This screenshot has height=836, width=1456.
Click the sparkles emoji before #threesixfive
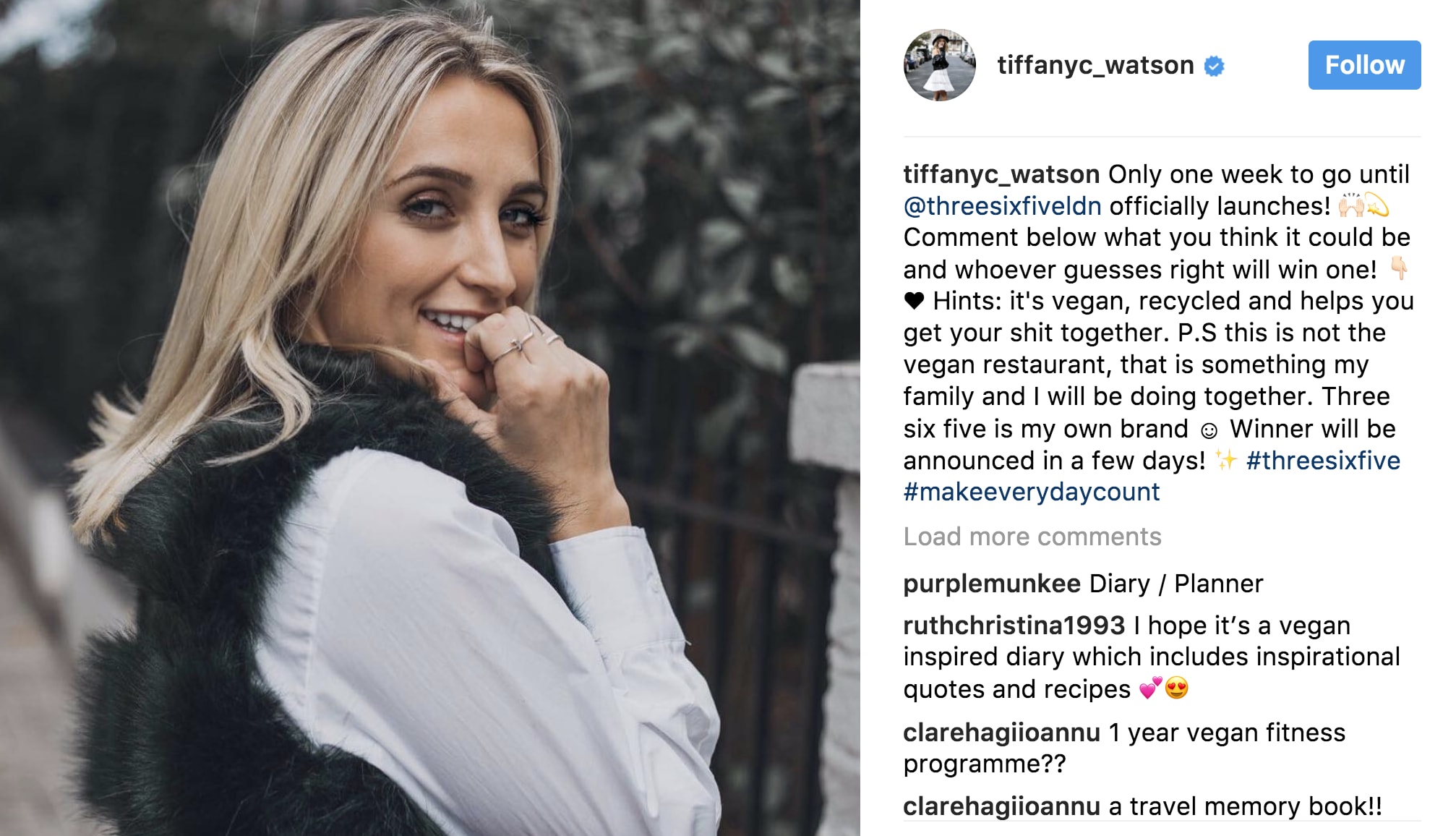pos(1226,460)
